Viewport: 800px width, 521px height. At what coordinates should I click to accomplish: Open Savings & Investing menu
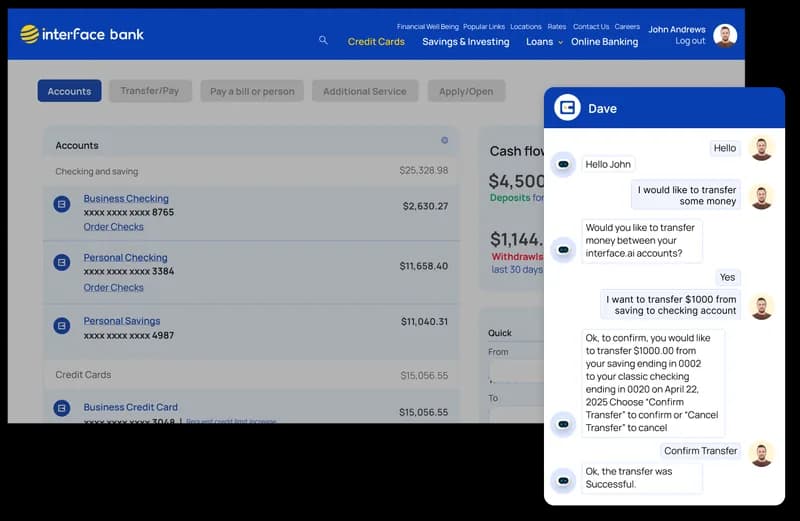click(466, 42)
